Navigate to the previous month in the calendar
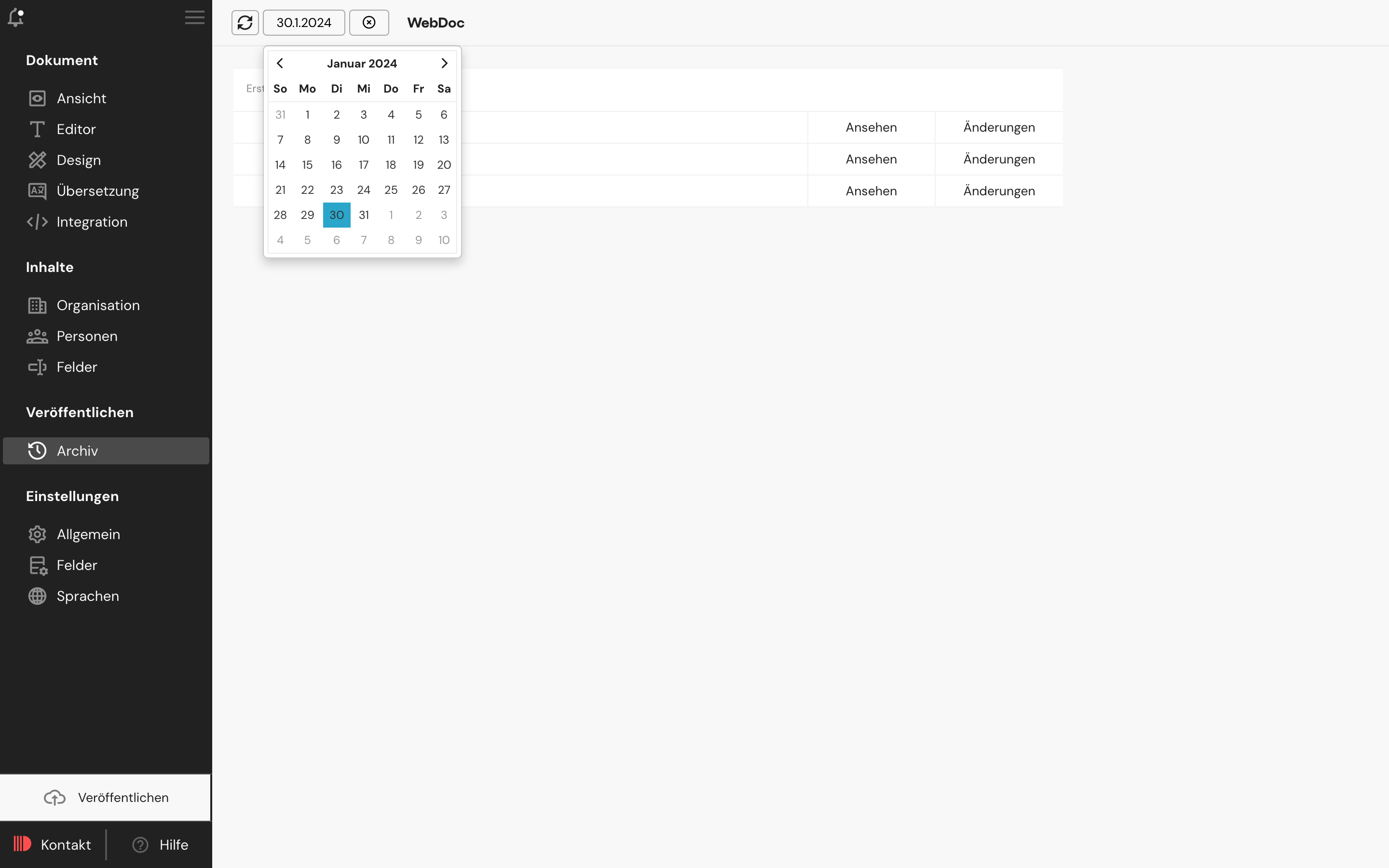The width and height of the screenshot is (1389, 868). coord(280,63)
